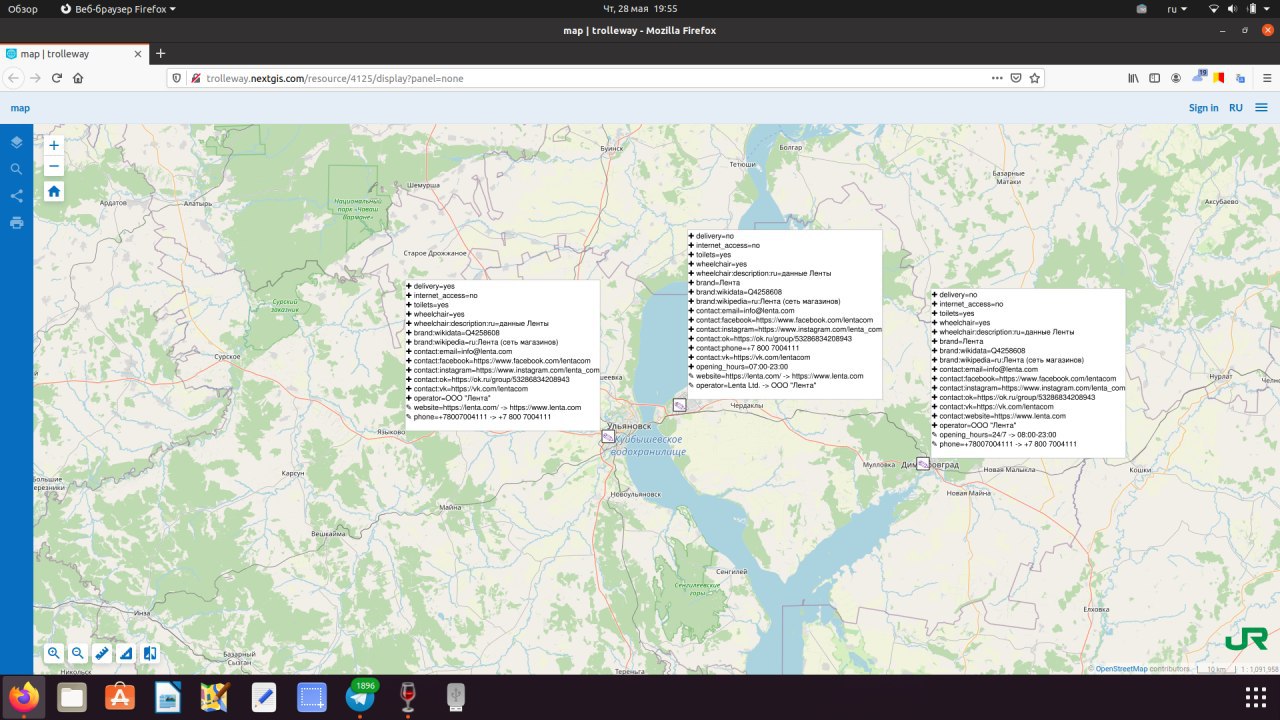Open the Веб-браузер Firefox app menu
The height and width of the screenshot is (720, 1280).
(x=118, y=9)
